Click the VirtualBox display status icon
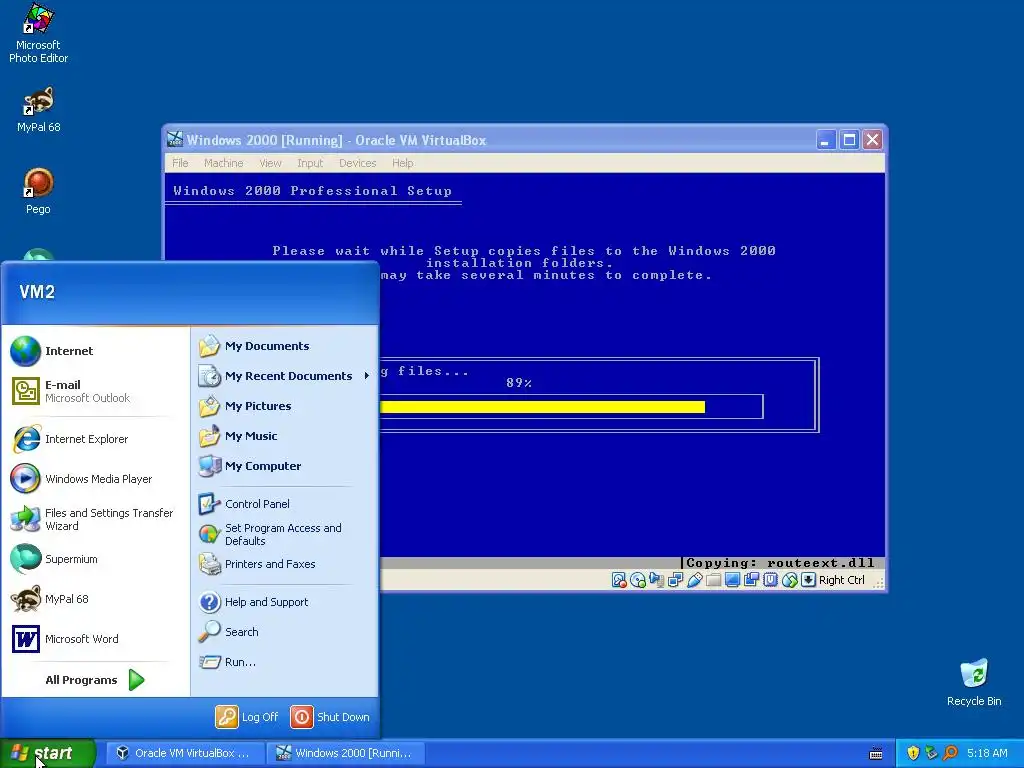The height and width of the screenshot is (768, 1024). [x=733, y=580]
